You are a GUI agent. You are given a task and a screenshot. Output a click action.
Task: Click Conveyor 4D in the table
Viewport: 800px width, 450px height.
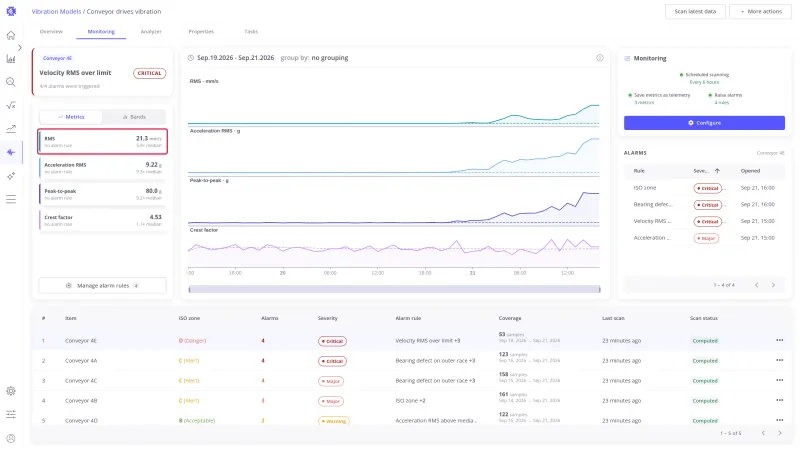click(81, 420)
